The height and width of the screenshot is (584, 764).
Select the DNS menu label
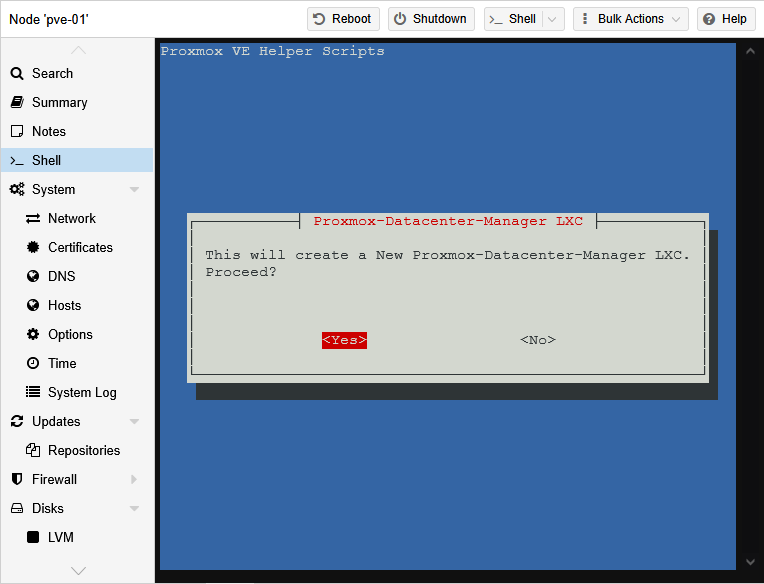pos(62,277)
